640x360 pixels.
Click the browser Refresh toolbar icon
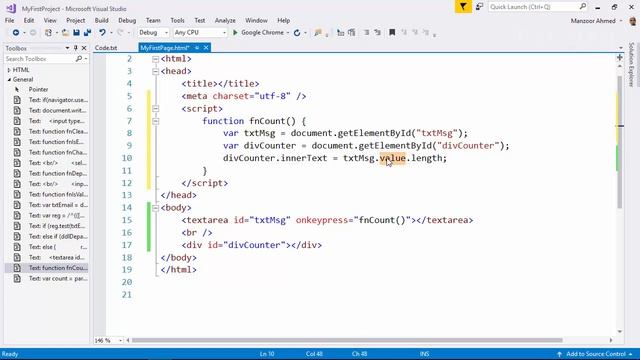click(297, 33)
